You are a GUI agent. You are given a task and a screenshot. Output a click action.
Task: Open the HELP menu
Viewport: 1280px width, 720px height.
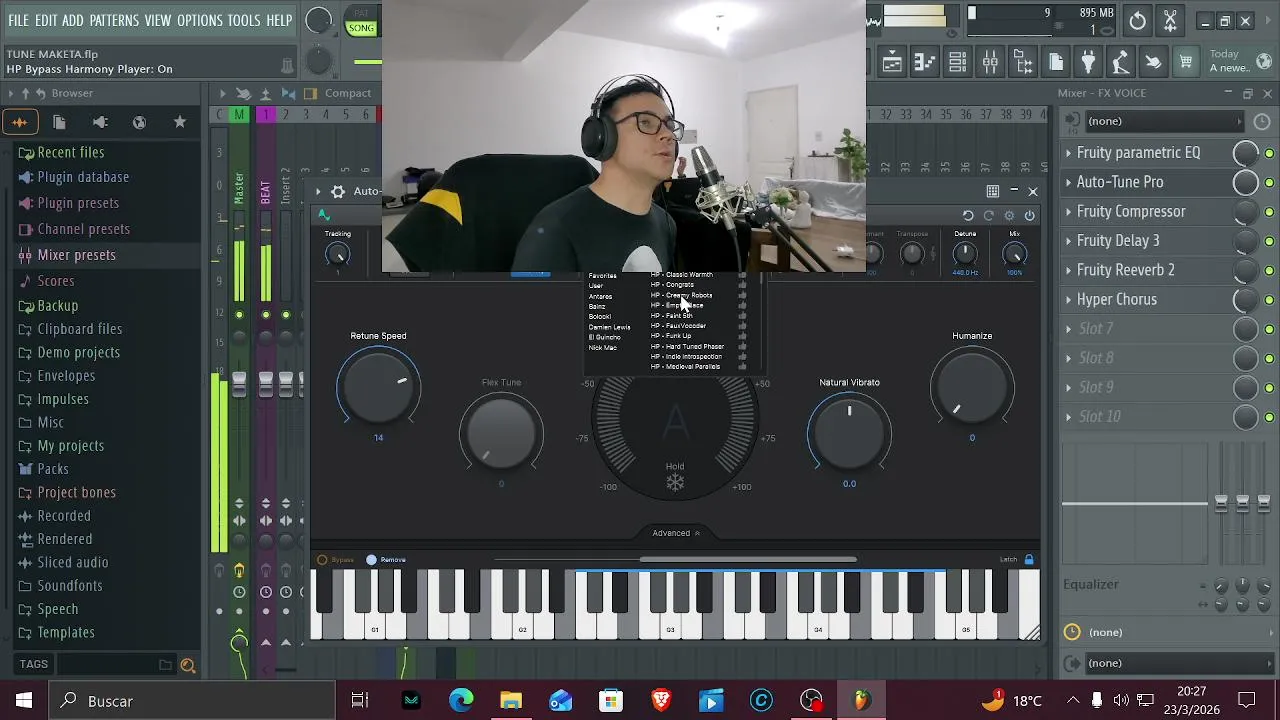point(279,20)
